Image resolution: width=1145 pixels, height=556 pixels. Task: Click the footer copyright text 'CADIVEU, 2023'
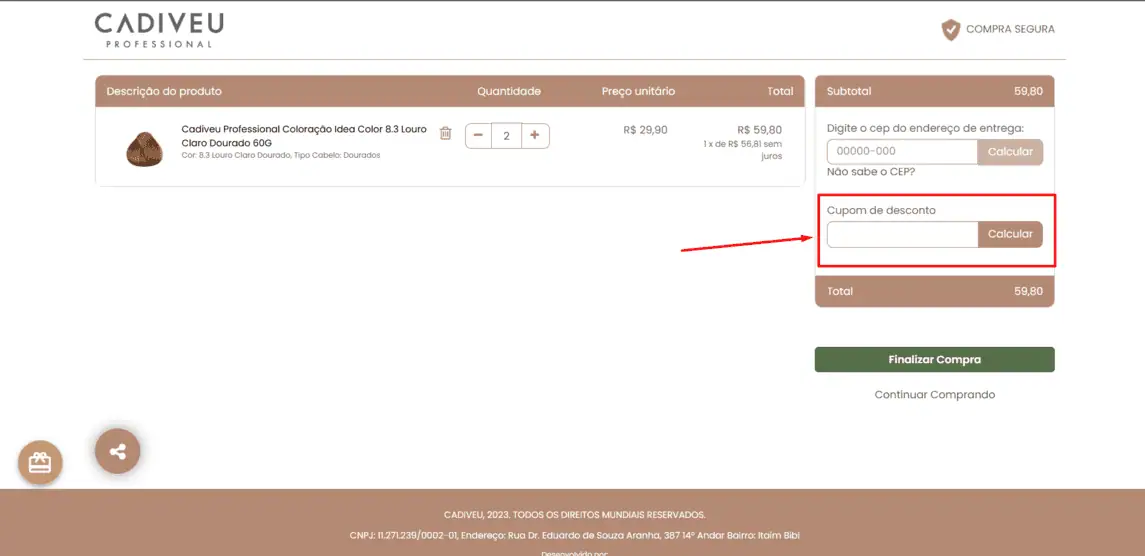point(575,515)
